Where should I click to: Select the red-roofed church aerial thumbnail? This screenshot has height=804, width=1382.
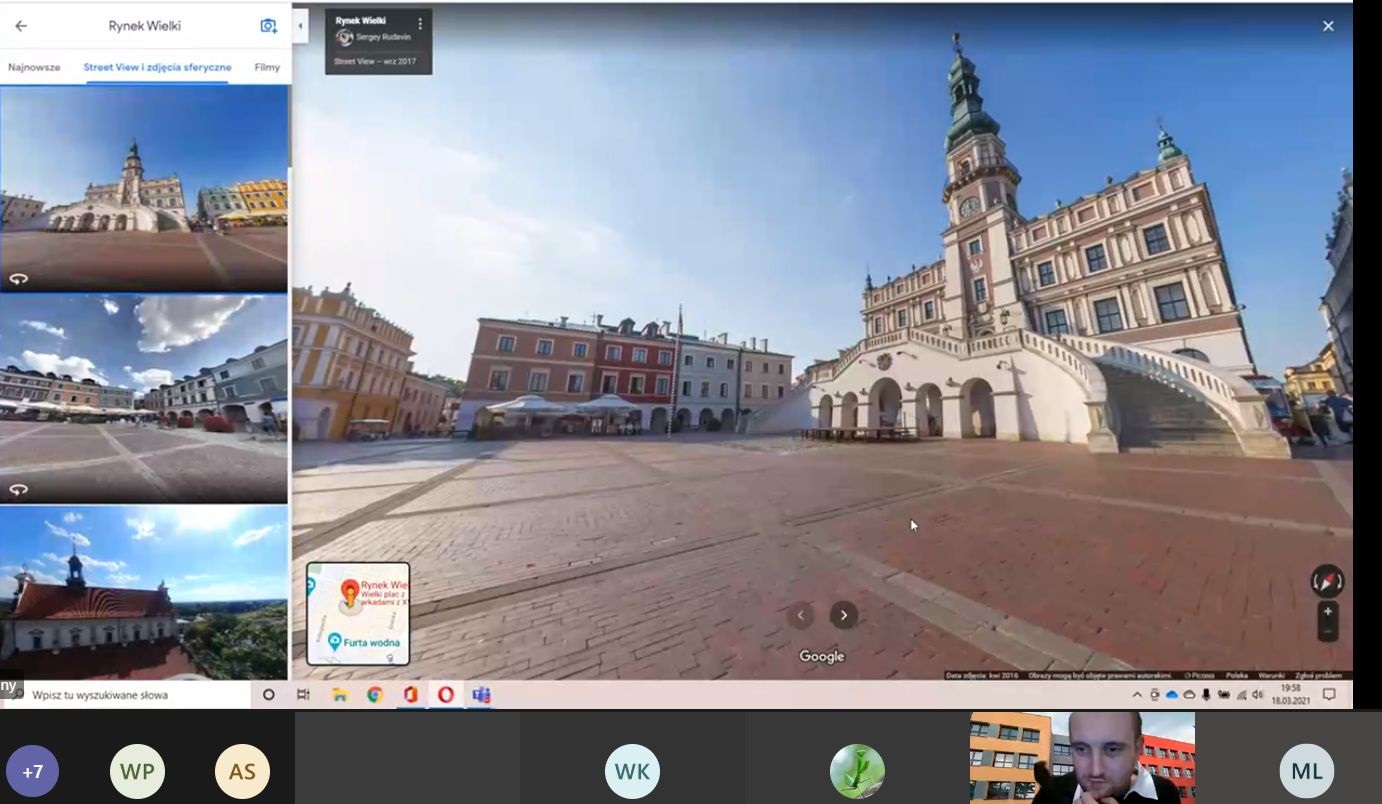click(x=144, y=592)
